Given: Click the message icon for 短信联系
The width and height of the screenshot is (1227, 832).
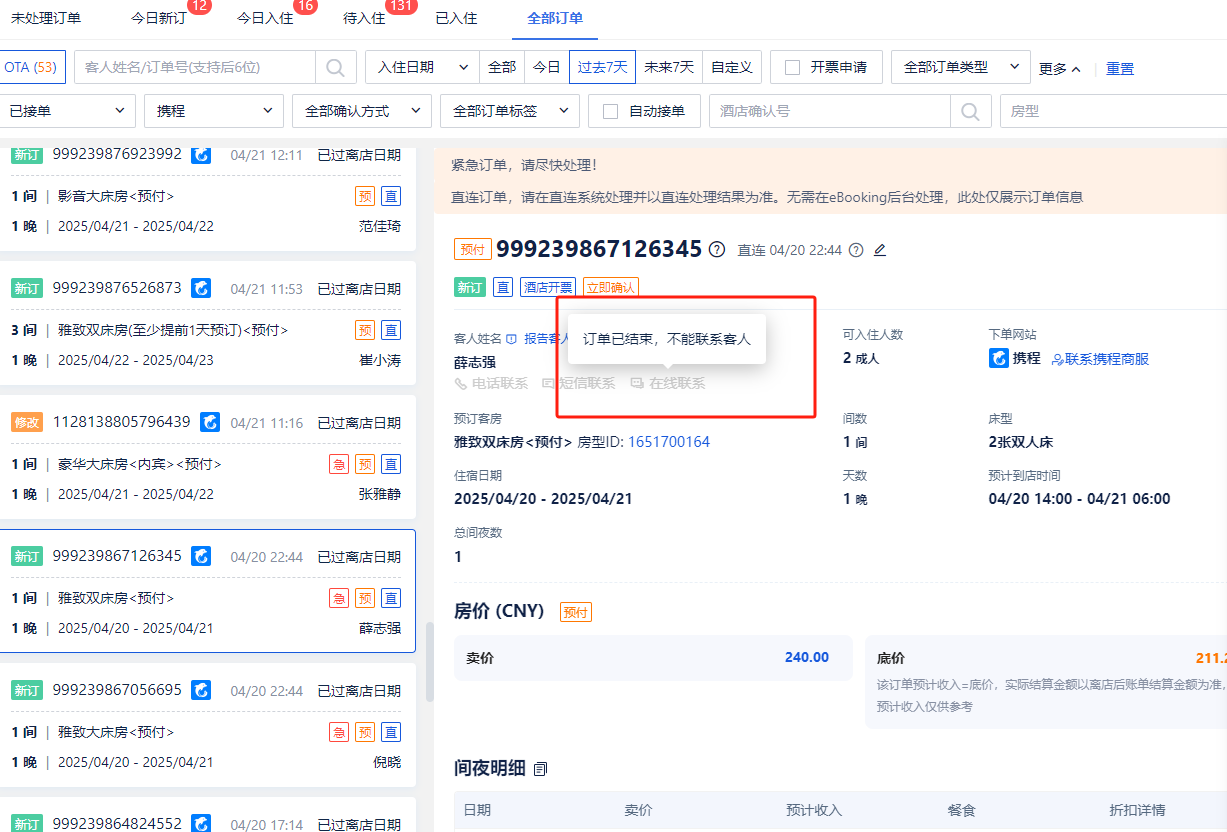Looking at the screenshot, I should [548, 383].
